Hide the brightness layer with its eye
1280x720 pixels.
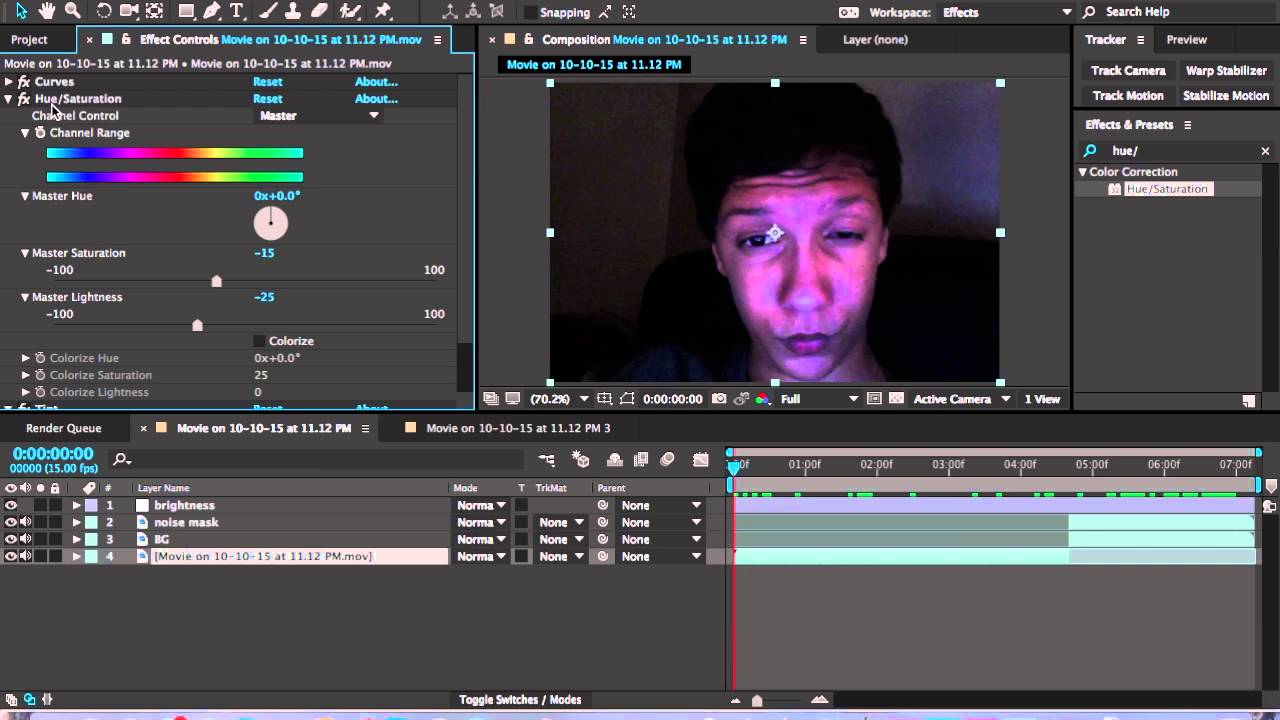pos(11,505)
